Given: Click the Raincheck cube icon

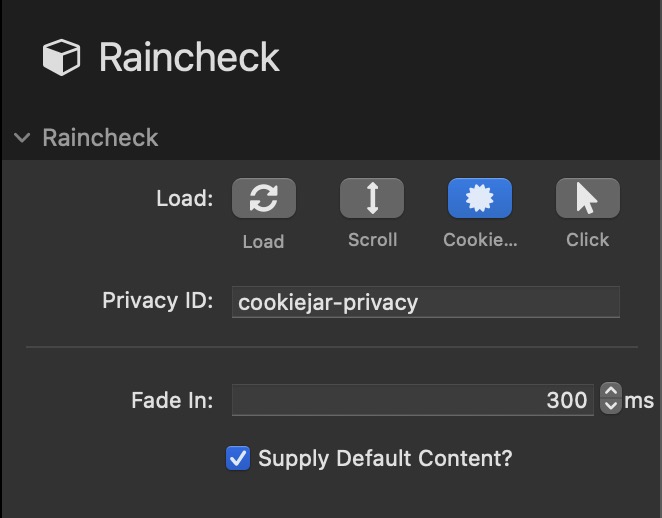Looking at the screenshot, I should pos(61,57).
